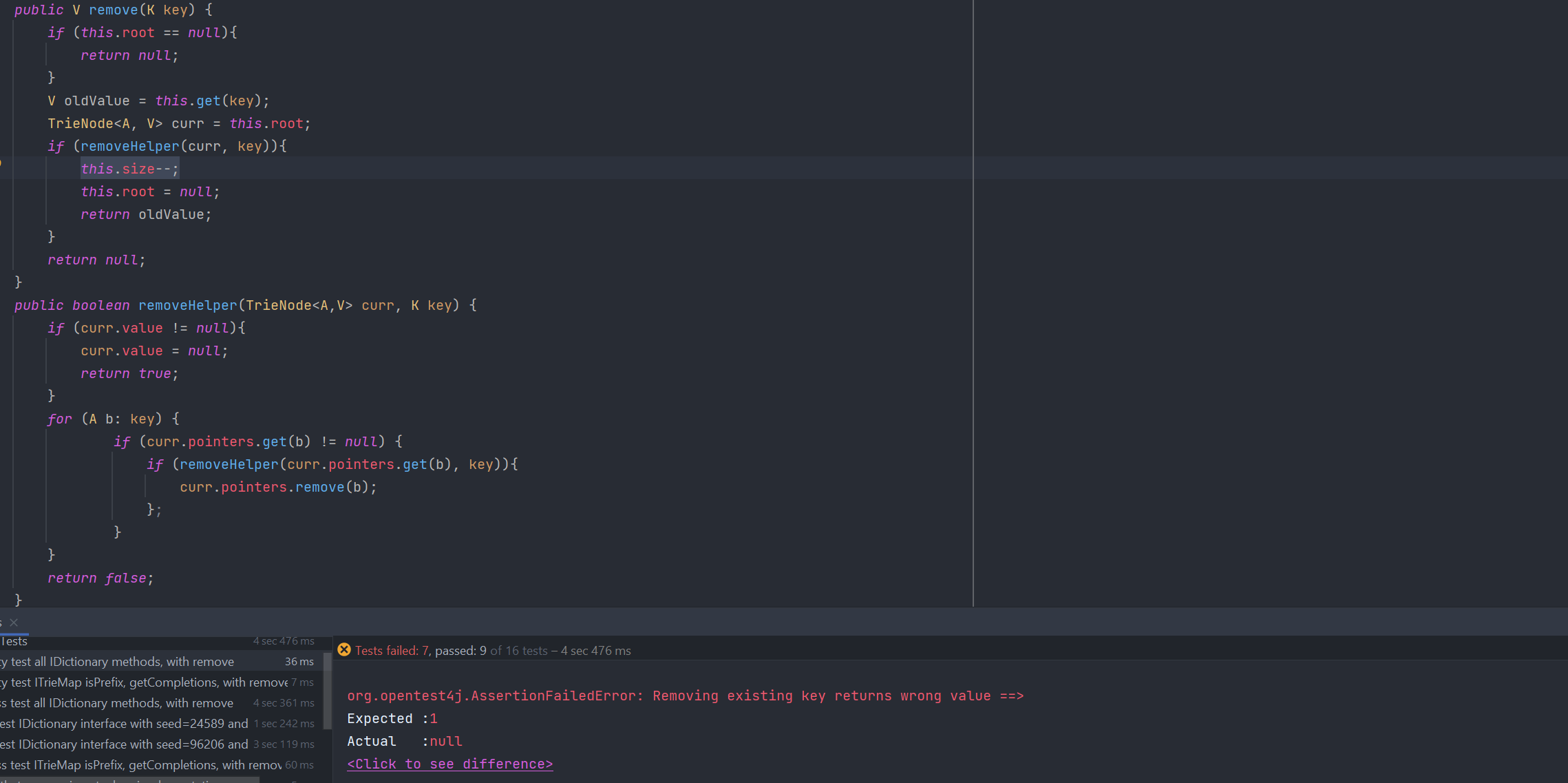This screenshot has height=783, width=1568.
Task: Click the test list horizontal scrollbar
Action: pyautogui.click(x=131, y=780)
